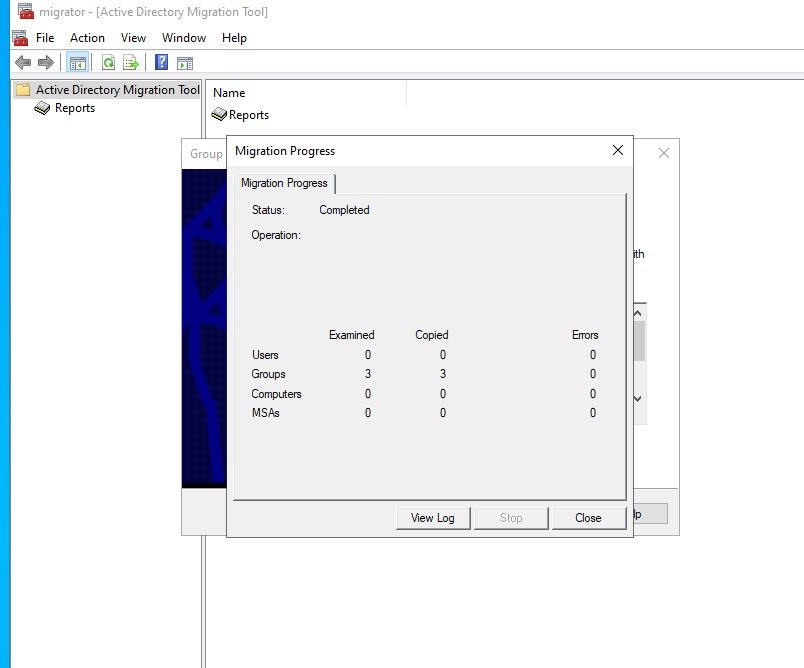804x668 pixels.
Task: Toggle Show/Hide Action Pane toolbar icon
Action: point(185,63)
